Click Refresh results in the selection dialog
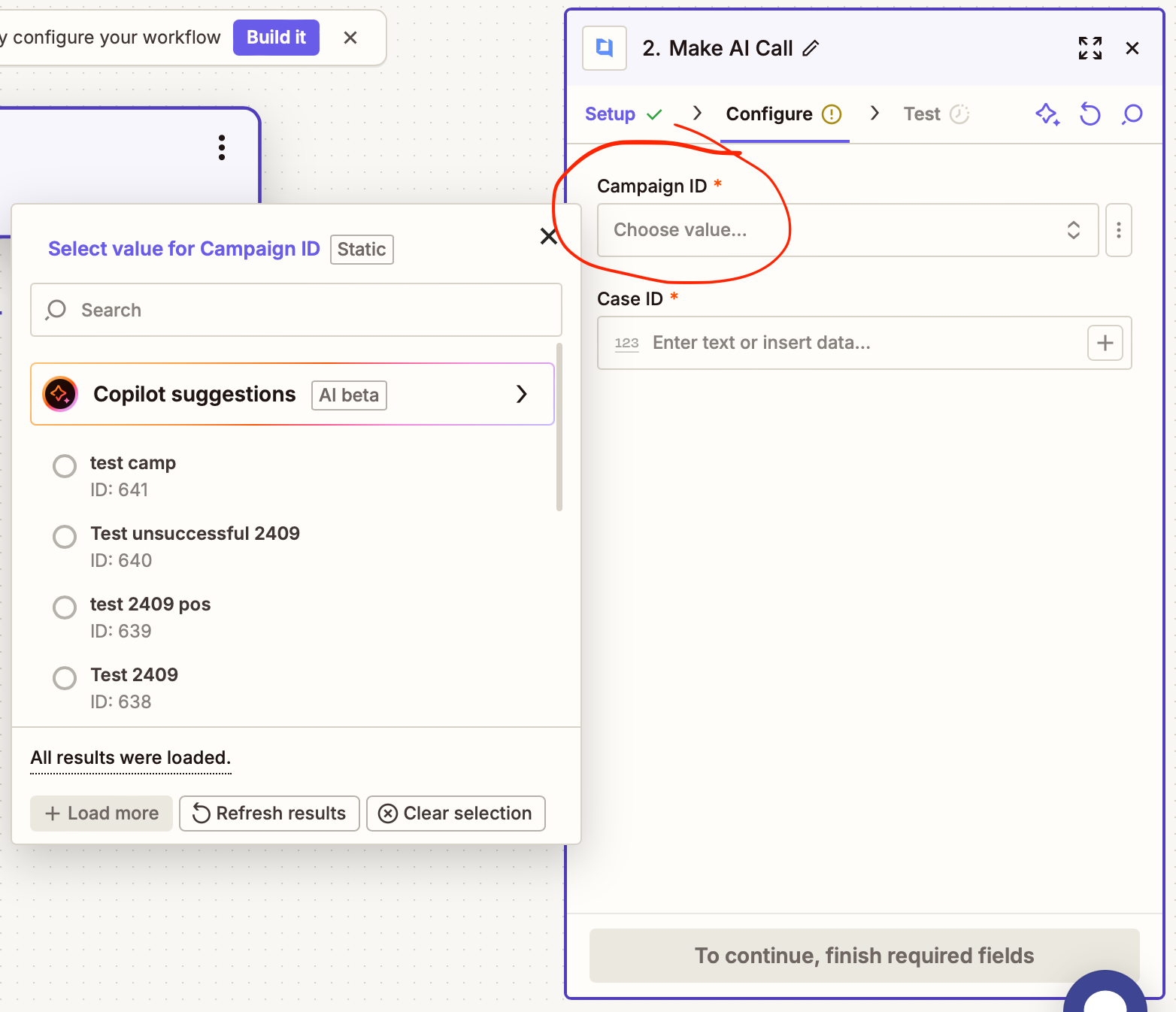The width and height of the screenshot is (1176, 1012). pyautogui.click(x=268, y=813)
